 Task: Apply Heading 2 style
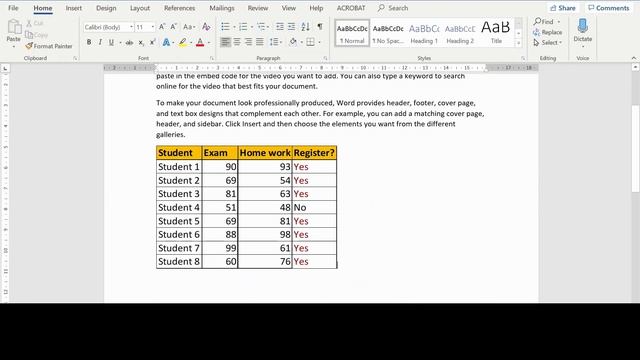[460, 33]
